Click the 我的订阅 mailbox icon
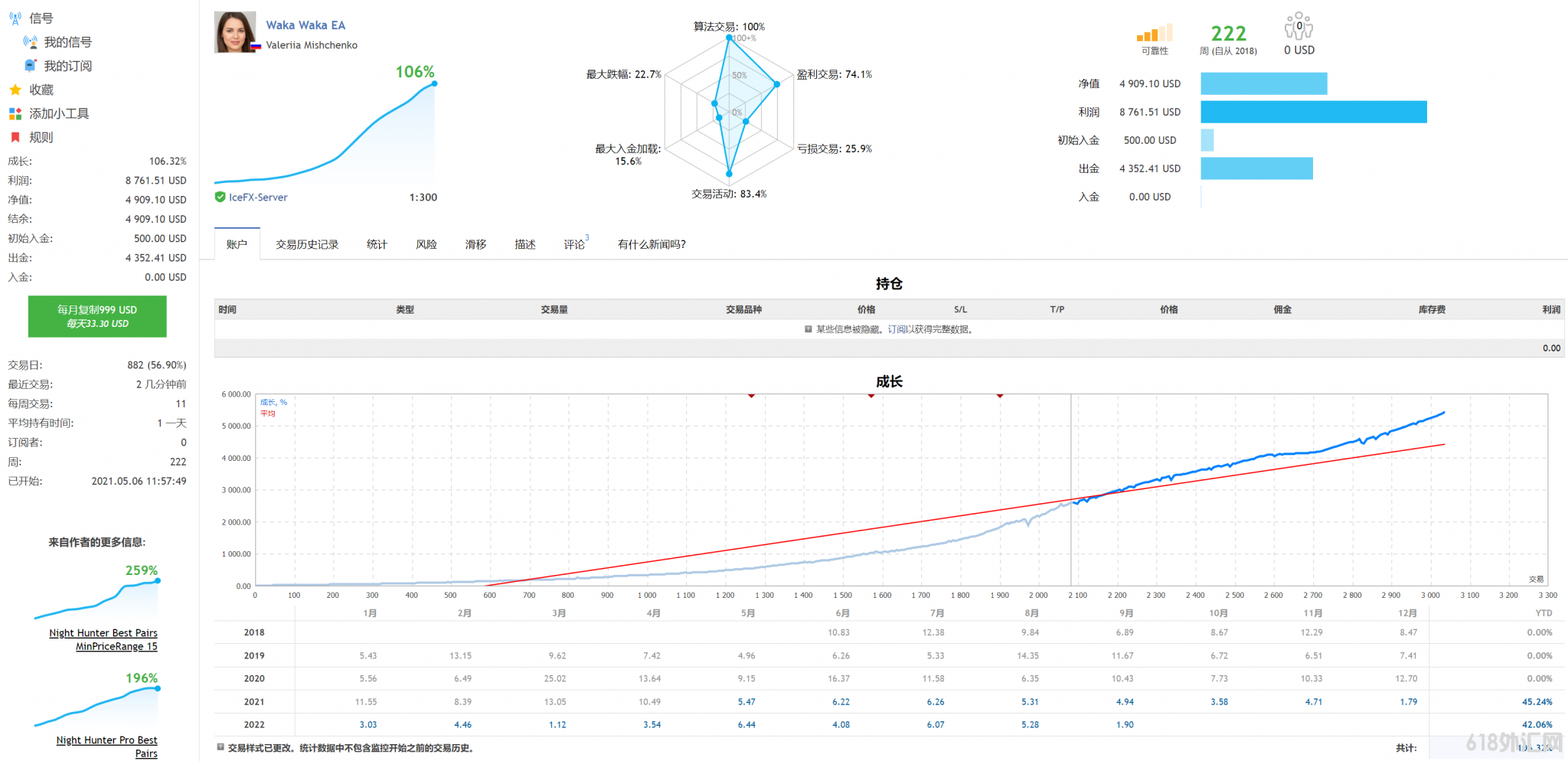1568x761 pixels. coord(31,66)
